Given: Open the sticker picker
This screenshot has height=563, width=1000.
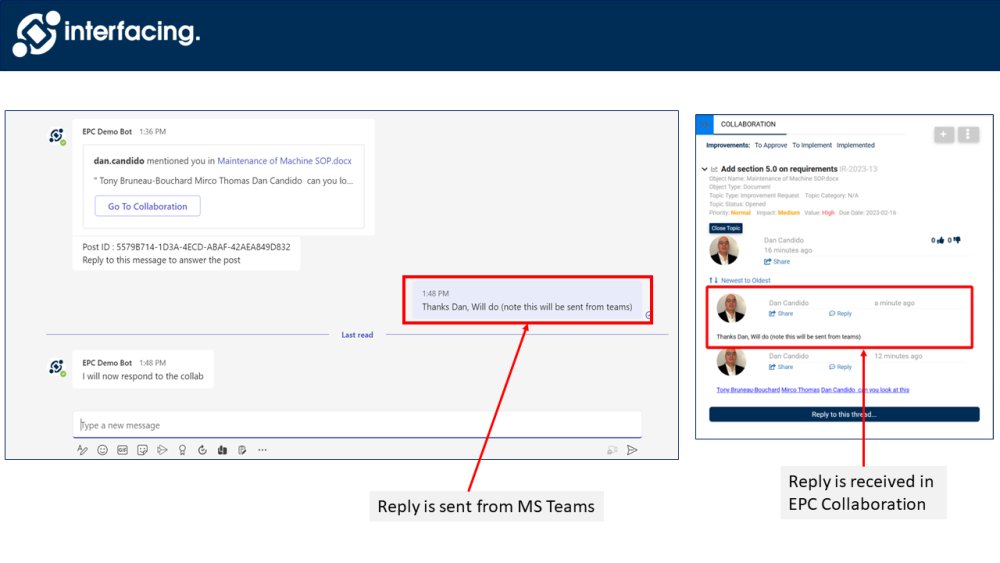Looking at the screenshot, I should [142, 450].
